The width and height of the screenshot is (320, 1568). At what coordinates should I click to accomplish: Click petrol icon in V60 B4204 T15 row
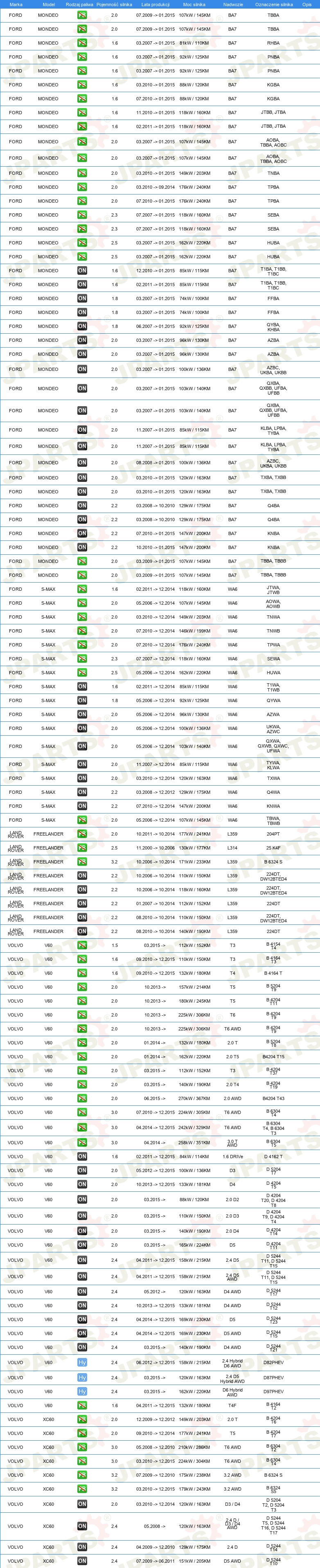pos(82,1057)
